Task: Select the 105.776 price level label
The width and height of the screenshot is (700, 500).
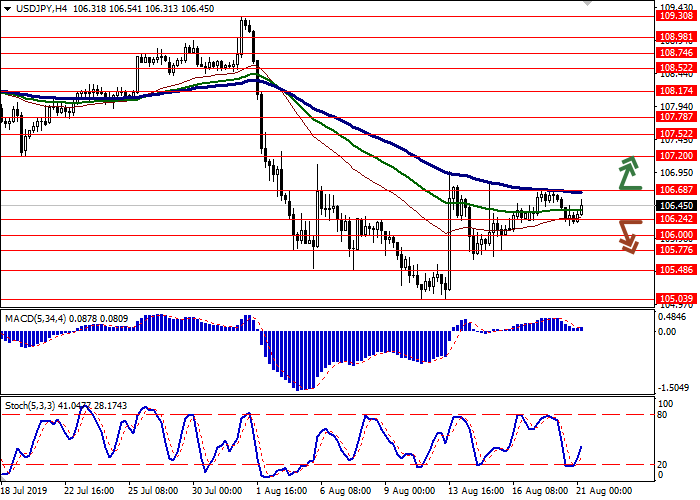Action: click(x=676, y=250)
